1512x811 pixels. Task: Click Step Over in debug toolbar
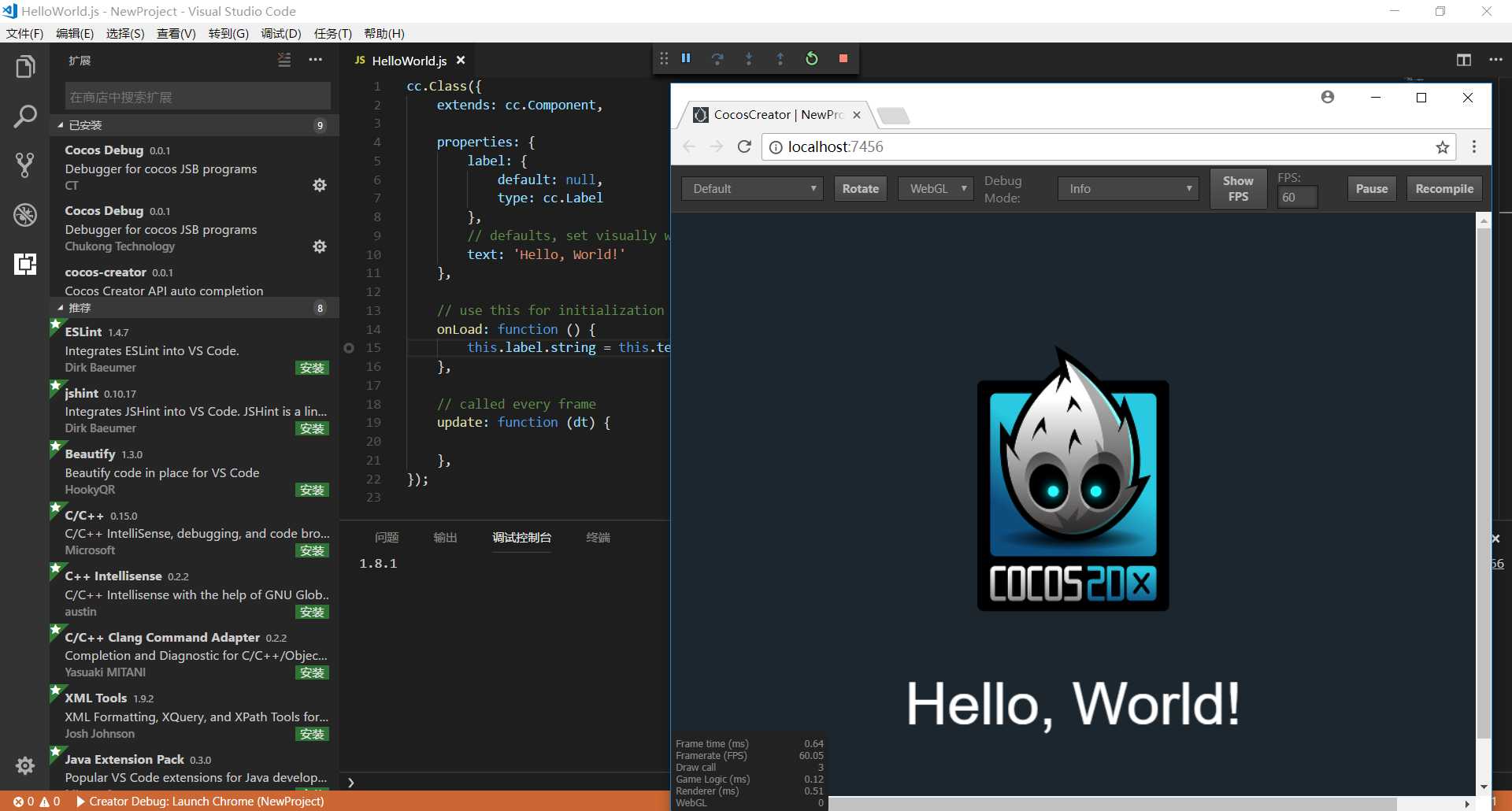pos(717,58)
